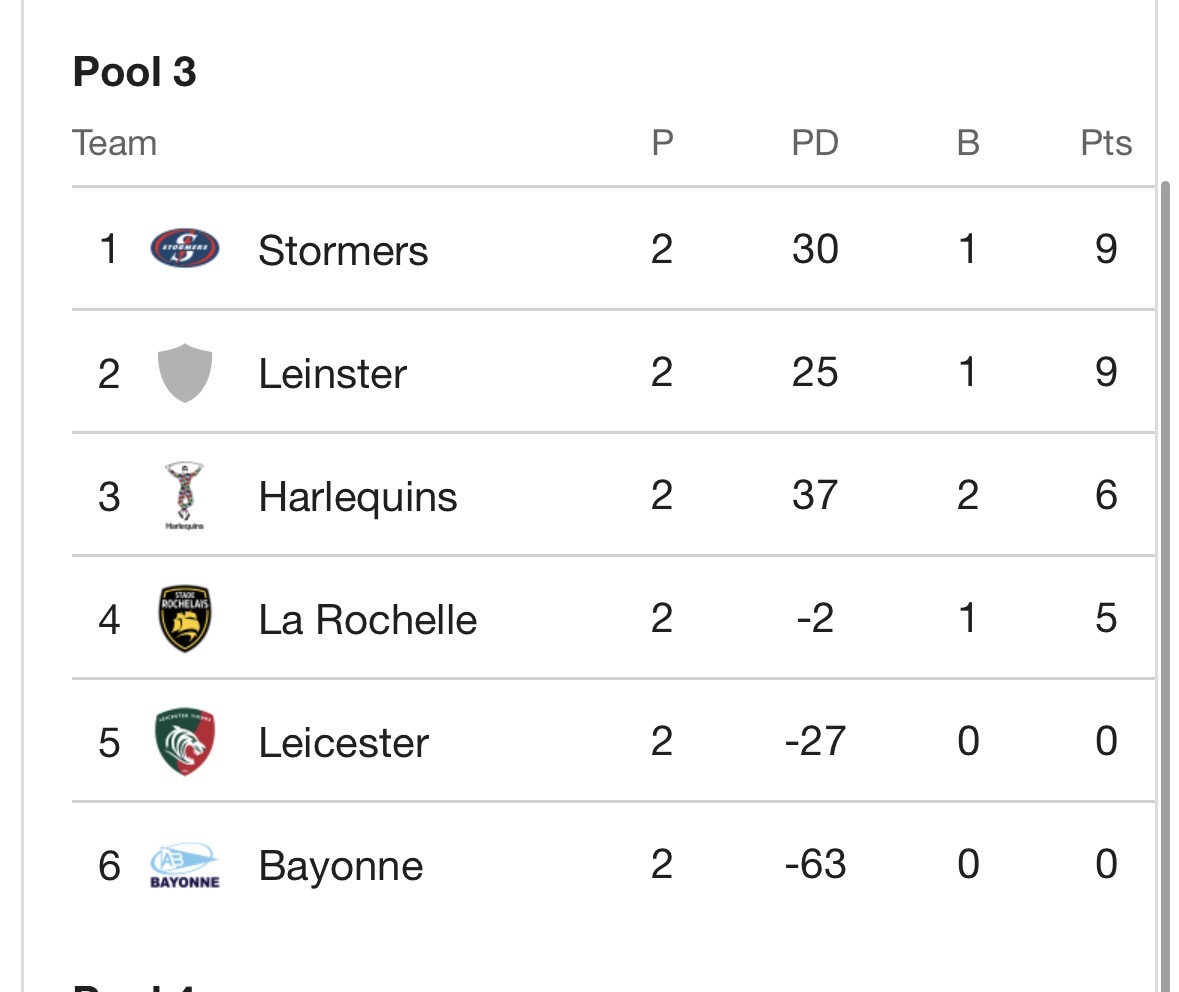The width and height of the screenshot is (1179, 992).
Task: Open the Stormers team name link
Action: pyautogui.click(x=343, y=250)
